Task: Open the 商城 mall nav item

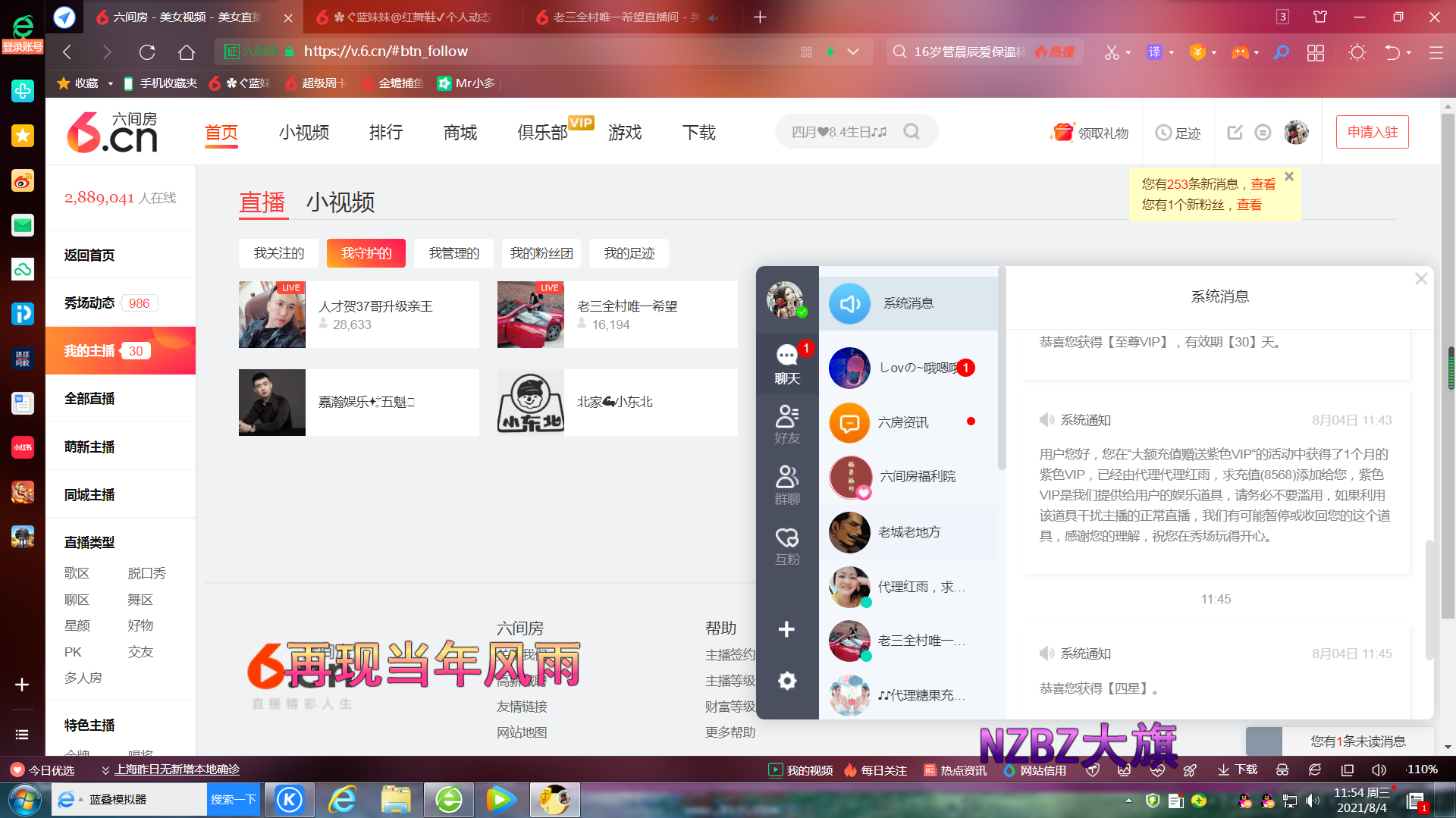Action: click(x=460, y=133)
